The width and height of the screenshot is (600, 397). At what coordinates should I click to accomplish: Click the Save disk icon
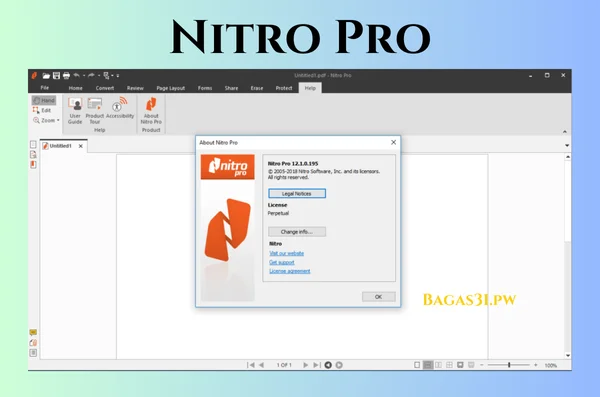[x=56, y=75]
